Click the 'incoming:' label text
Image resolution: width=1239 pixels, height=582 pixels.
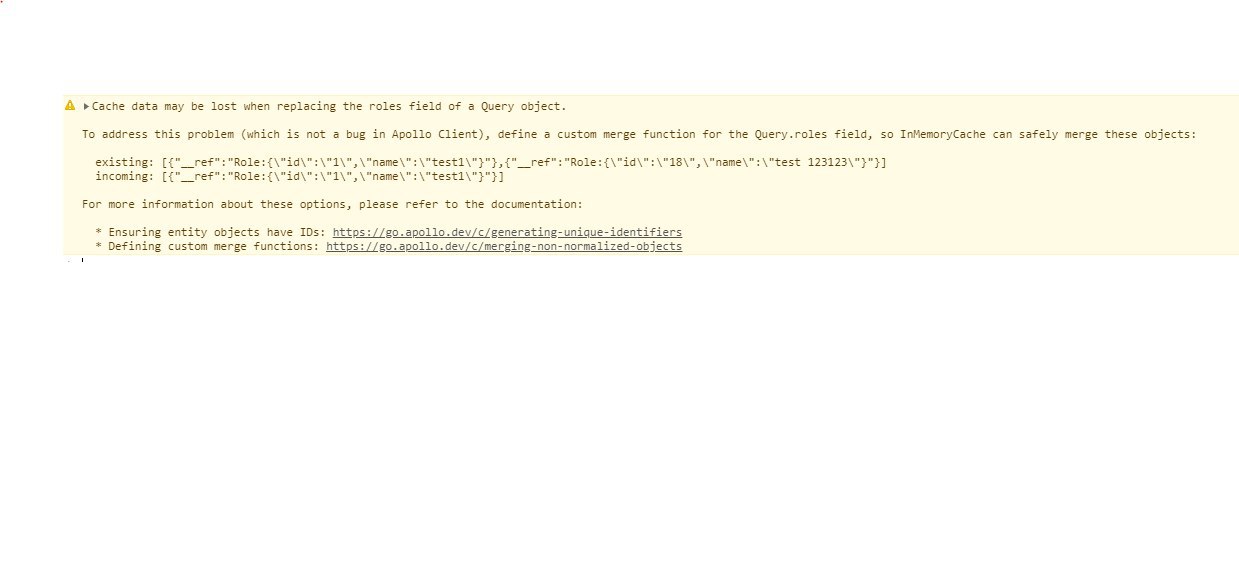coord(124,176)
